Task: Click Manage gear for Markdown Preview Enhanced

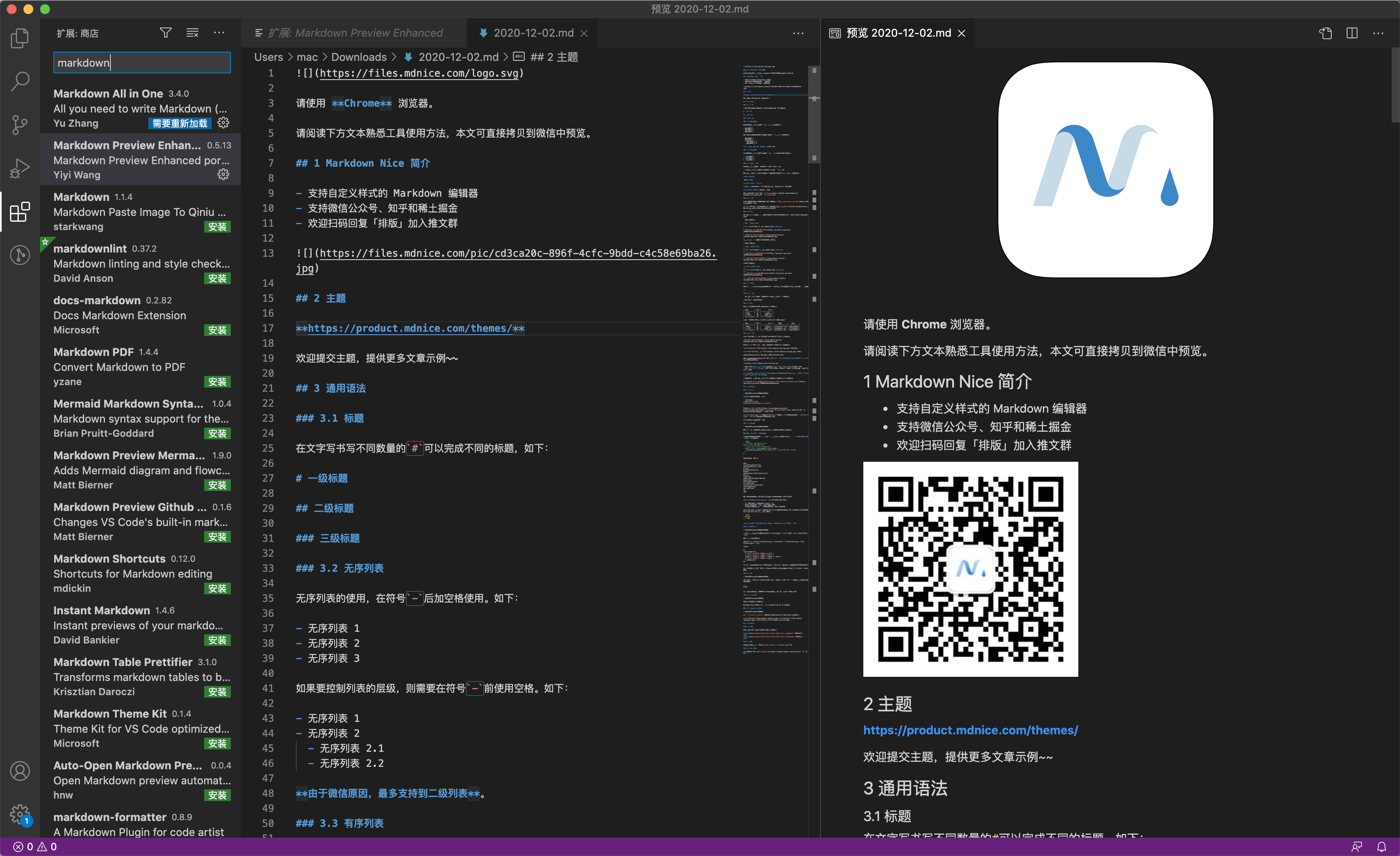Action: (223, 175)
